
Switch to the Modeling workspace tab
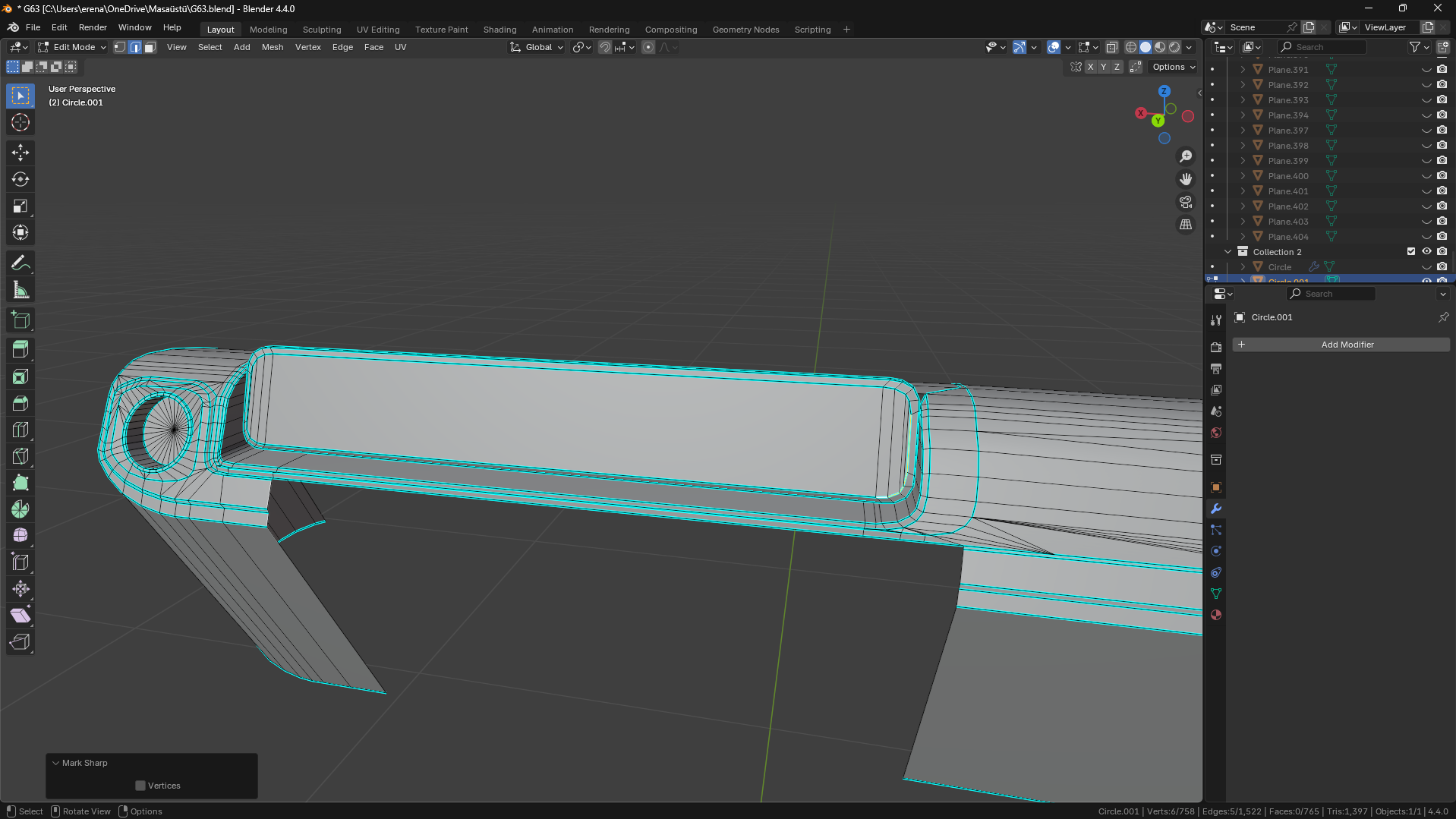pos(269,30)
